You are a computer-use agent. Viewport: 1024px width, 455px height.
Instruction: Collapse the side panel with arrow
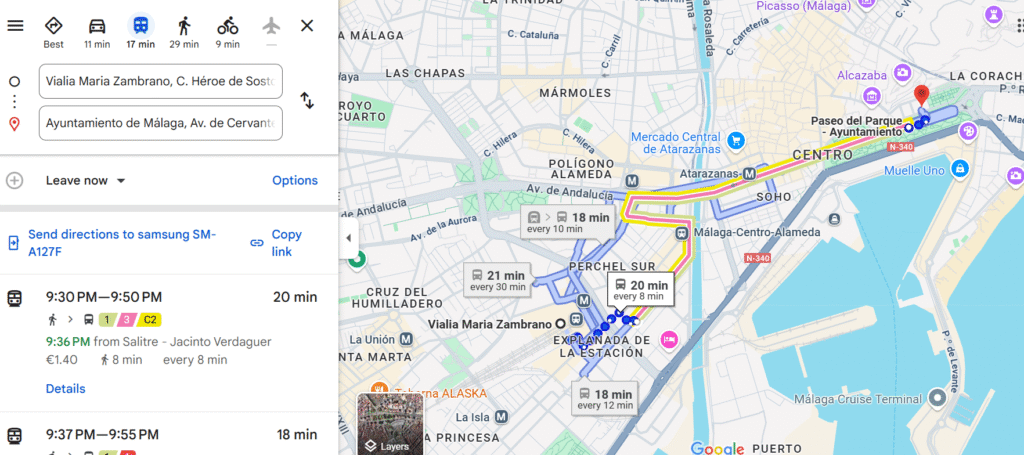tap(348, 238)
